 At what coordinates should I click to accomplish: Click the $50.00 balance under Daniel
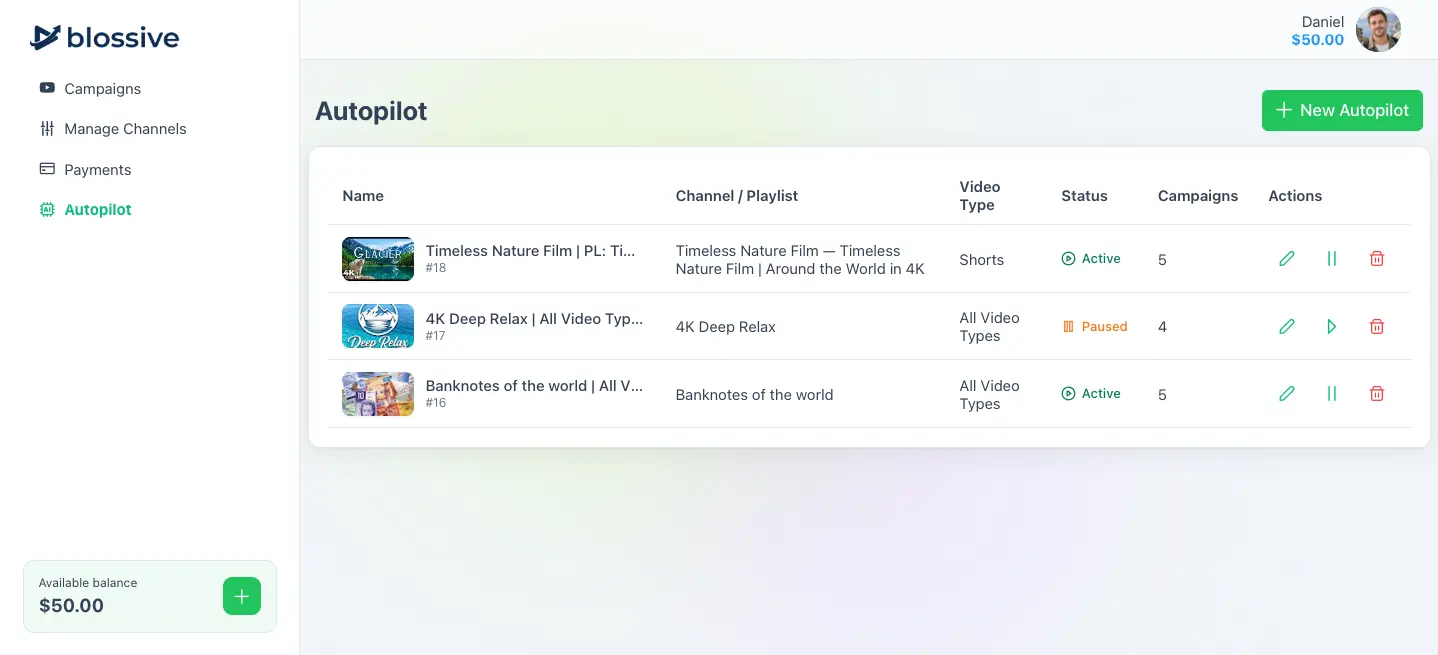point(1318,40)
